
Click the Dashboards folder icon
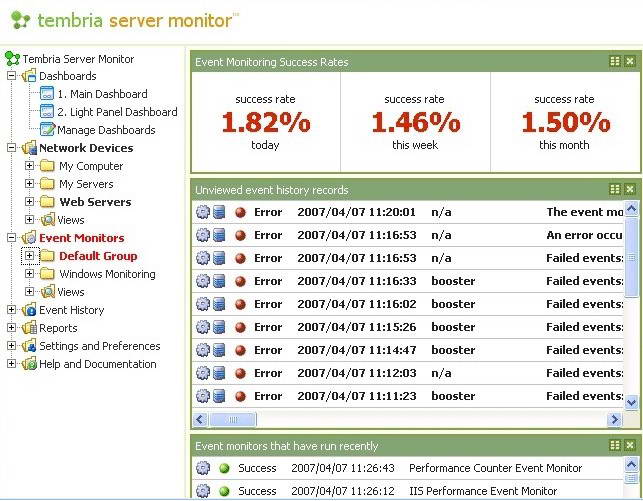pyautogui.click(x=29, y=76)
